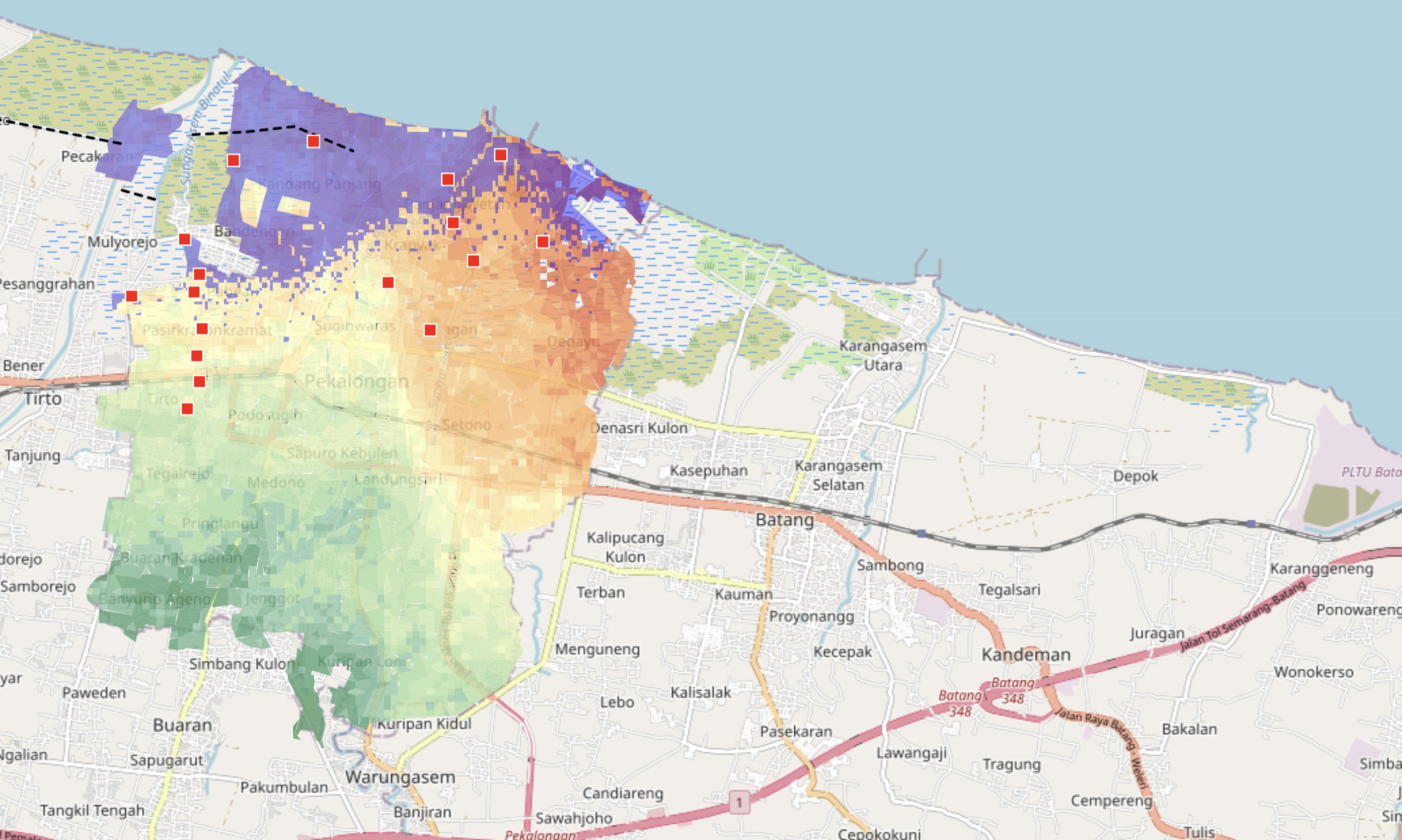Click the Wonokerso label
Screen dimensions: 1402x840
click(1314, 672)
